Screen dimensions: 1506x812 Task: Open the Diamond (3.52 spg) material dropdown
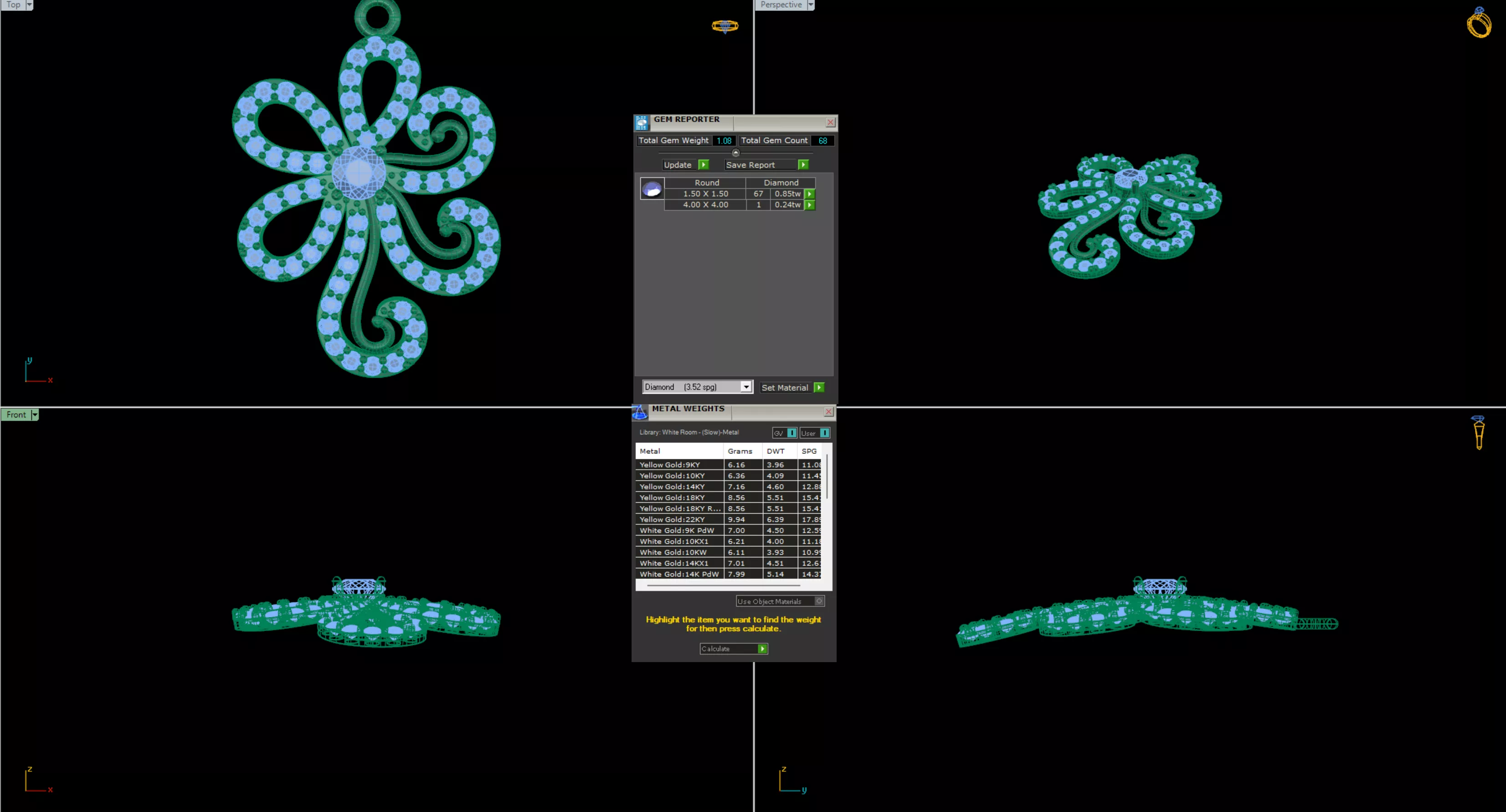[x=745, y=387]
